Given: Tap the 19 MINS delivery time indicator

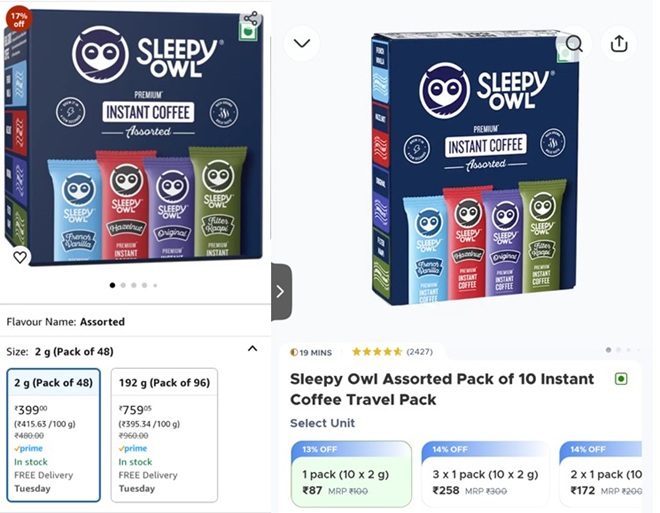Looking at the screenshot, I should [x=311, y=352].
